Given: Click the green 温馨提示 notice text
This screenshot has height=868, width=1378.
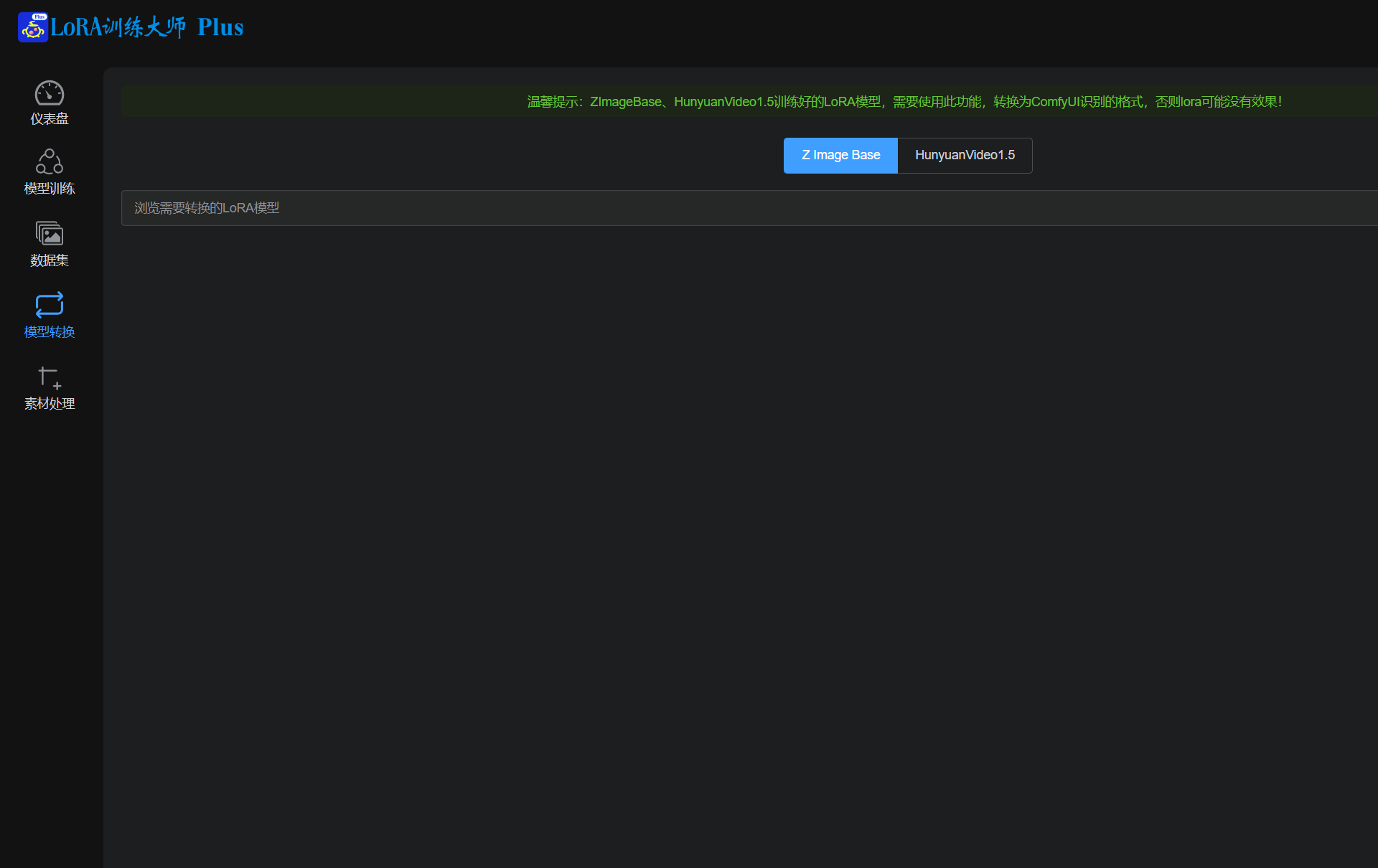Looking at the screenshot, I should 904,102.
